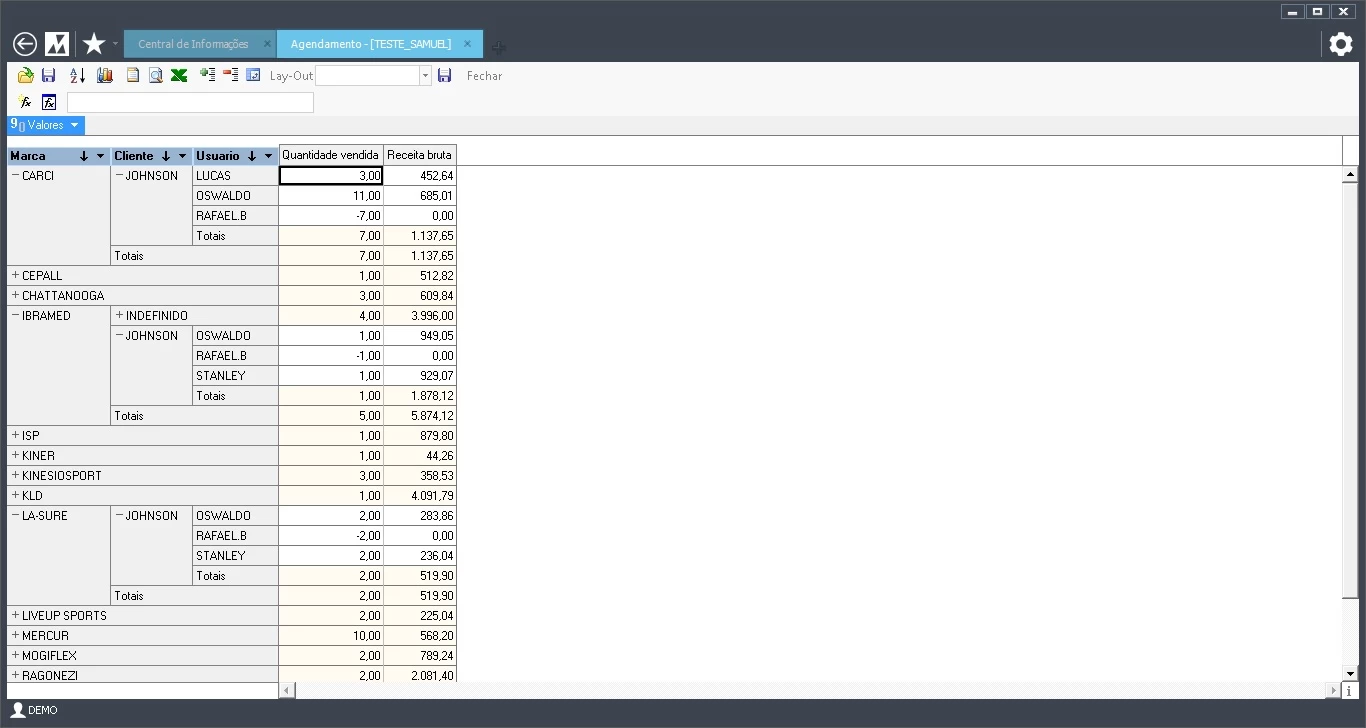Switch to the Central de Informações tab
Image resolution: width=1366 pixels, height=728 pixels.
pyautogui.click(x=193, y=44)
